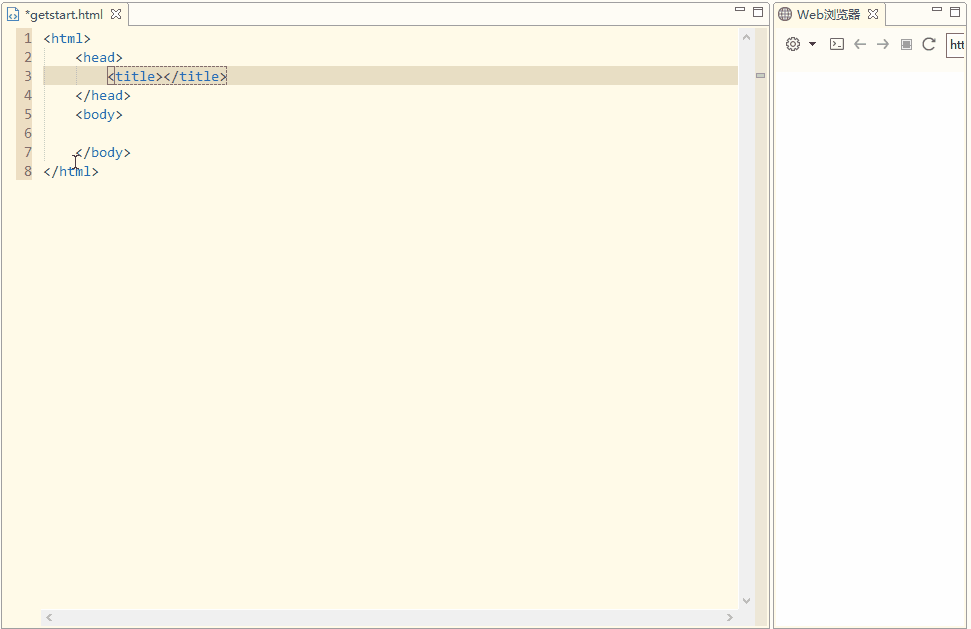Open the browser console icon
Image resolution: width=971 pixels, height=629 pixels.
point(837,44)
